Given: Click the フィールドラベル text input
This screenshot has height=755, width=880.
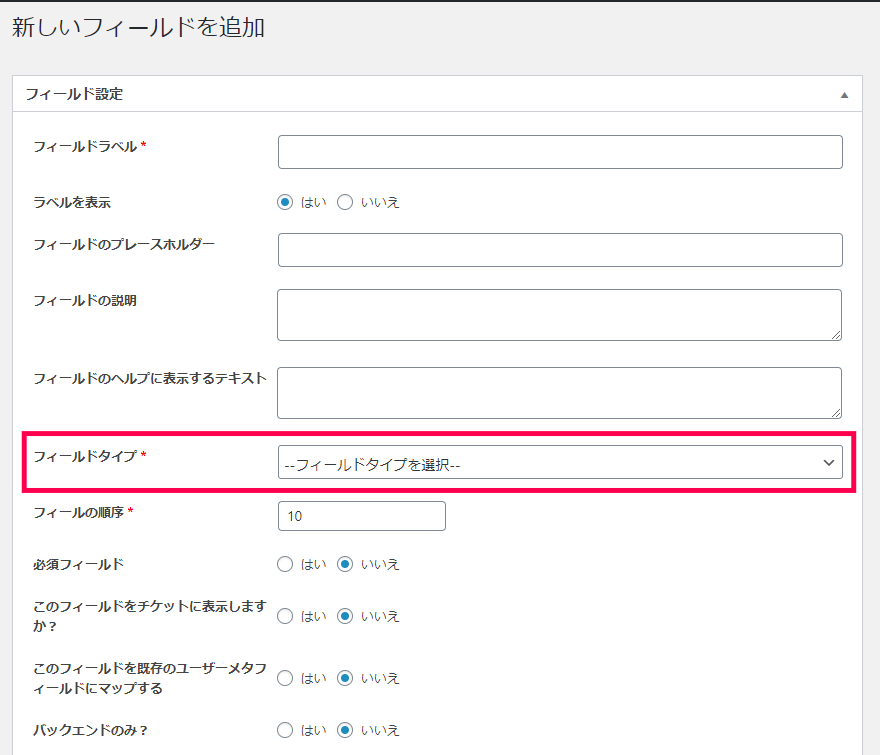Looking at the screenshot, I should [560, 152].
